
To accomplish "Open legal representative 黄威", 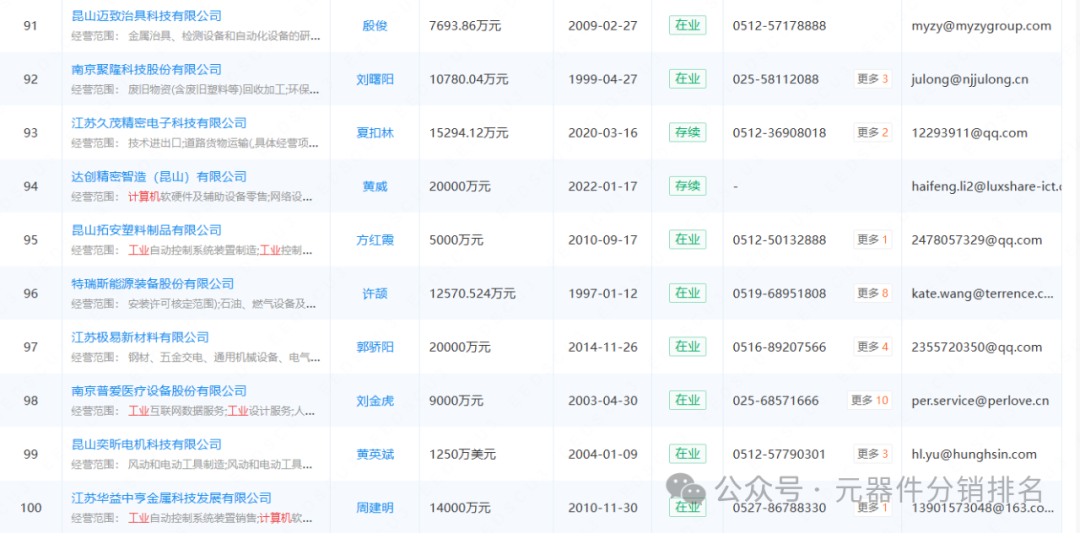I will click(375, 187).
